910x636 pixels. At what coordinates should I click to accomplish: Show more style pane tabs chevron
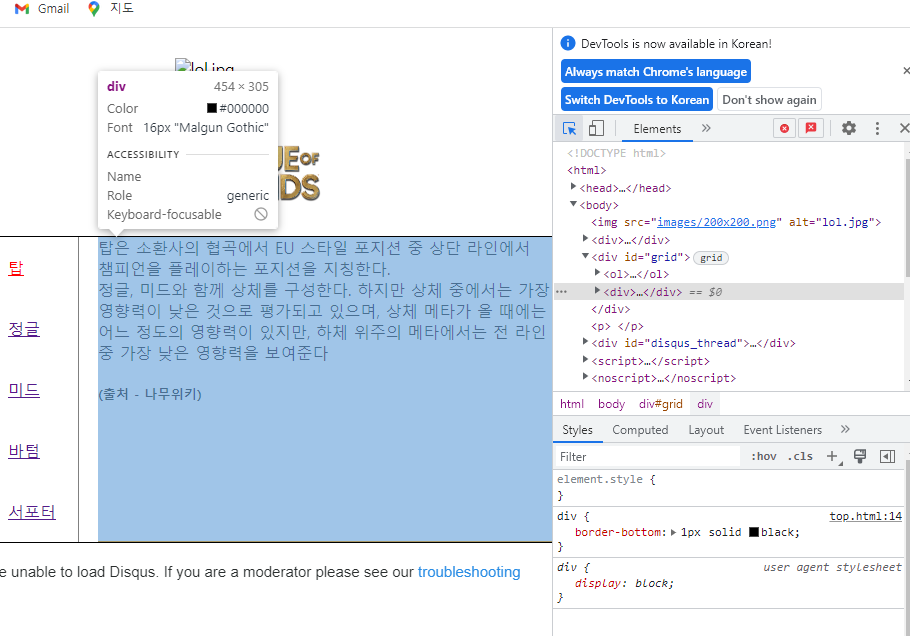844,429
